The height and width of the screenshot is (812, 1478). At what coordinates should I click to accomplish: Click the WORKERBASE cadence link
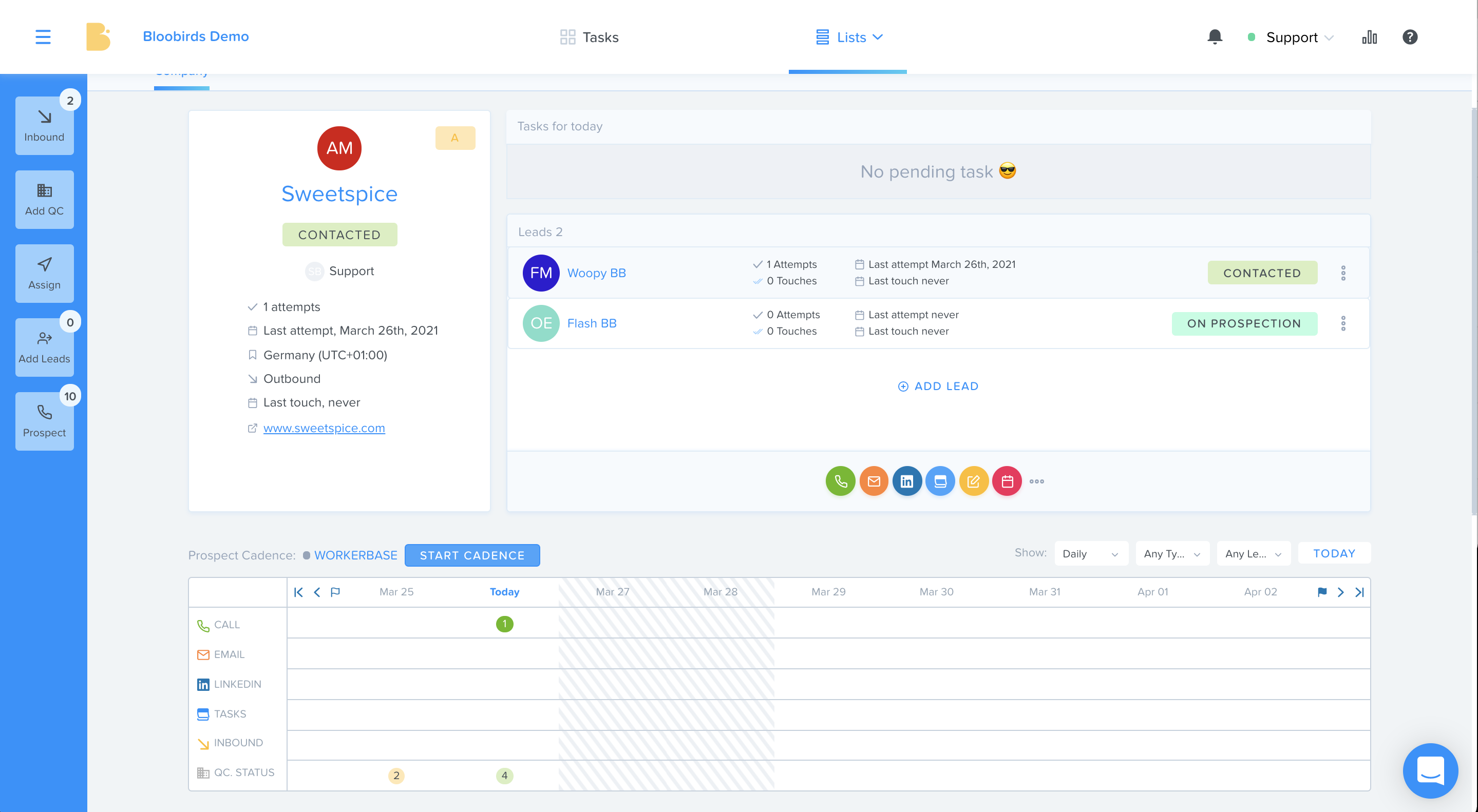[355, 555]
